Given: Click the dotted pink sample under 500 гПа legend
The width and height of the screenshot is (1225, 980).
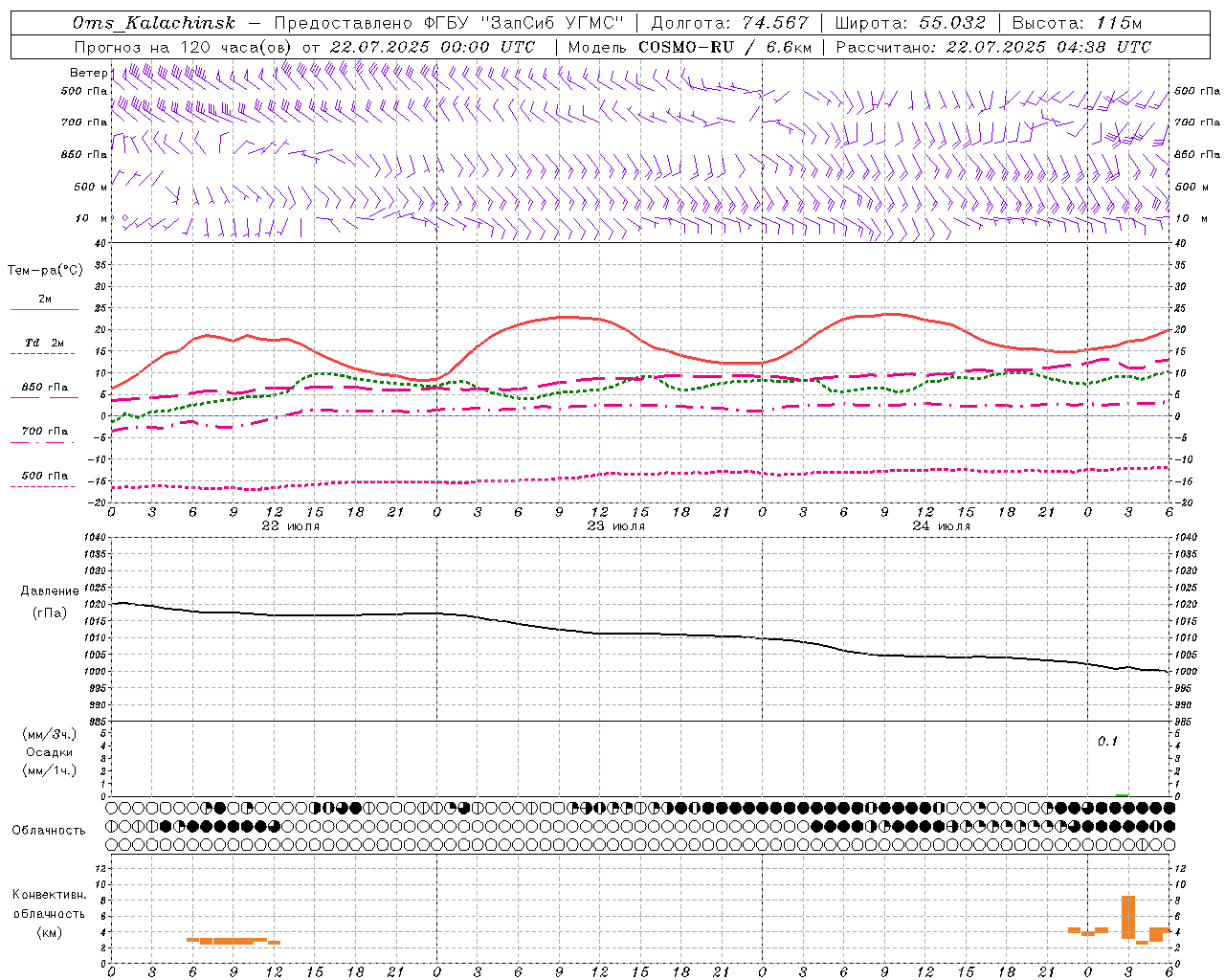Looking at the screenshot, I should click(42, 487).
